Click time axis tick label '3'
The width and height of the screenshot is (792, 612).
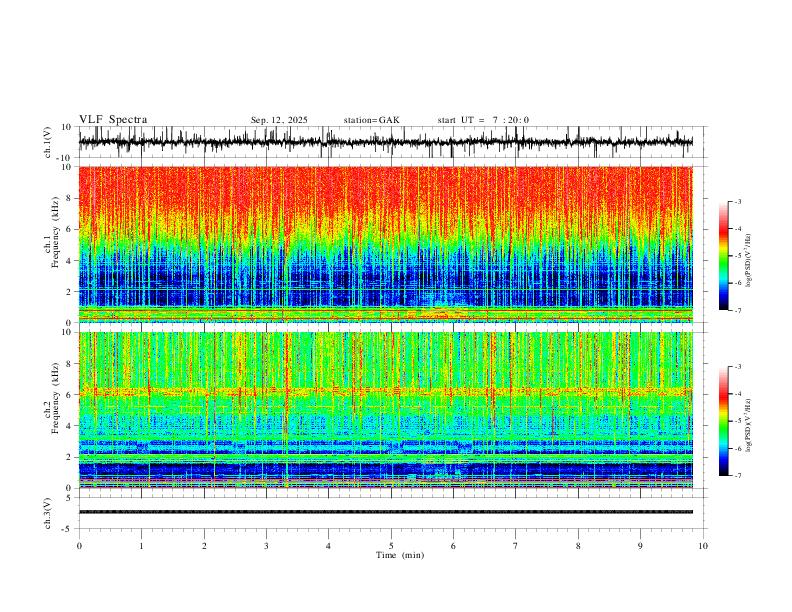[x=266, y=546]
